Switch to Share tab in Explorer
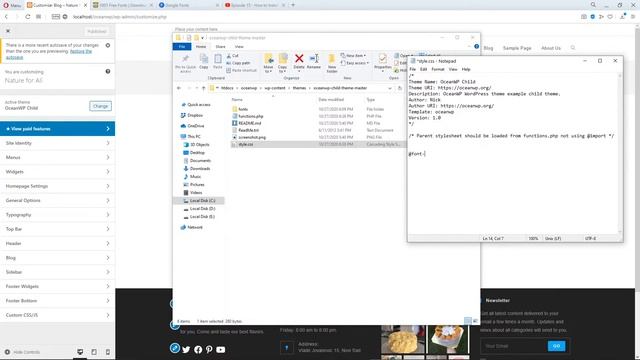Screen dimensions: 640x360 click(x=220, y=47)
